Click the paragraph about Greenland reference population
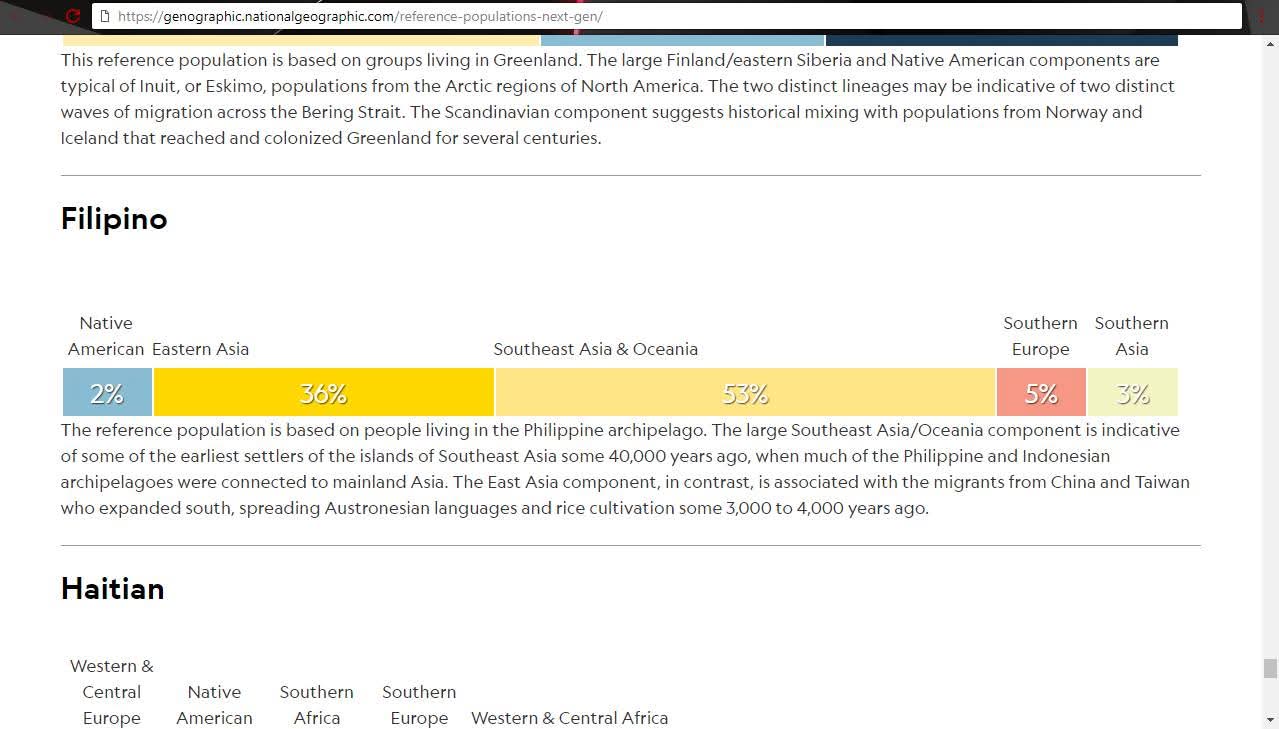 click(x=618, y=99)
